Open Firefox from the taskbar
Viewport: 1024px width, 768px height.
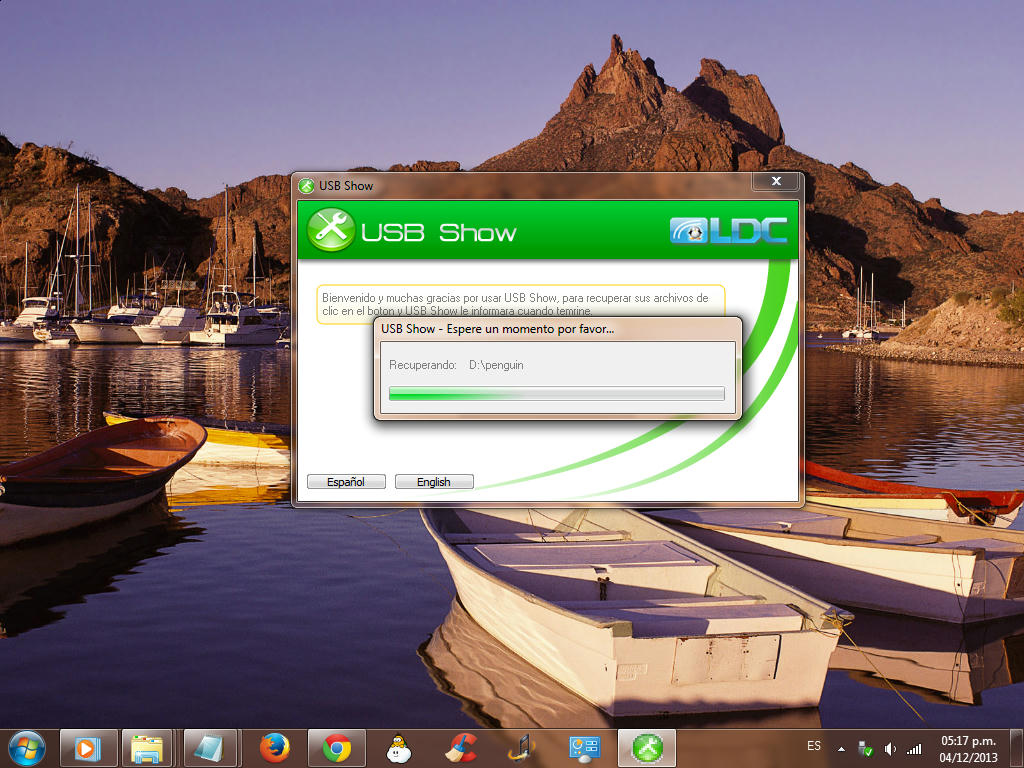(274, 747)
